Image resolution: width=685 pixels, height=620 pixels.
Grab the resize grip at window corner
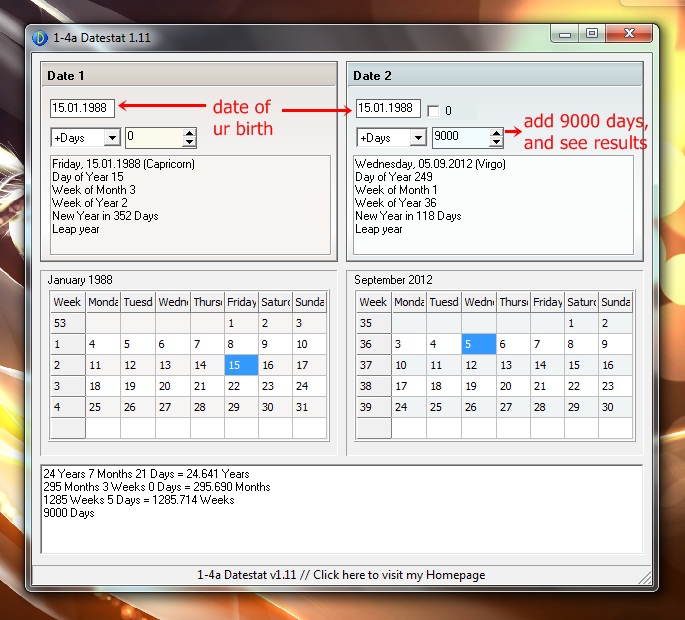tap(645, 578)
